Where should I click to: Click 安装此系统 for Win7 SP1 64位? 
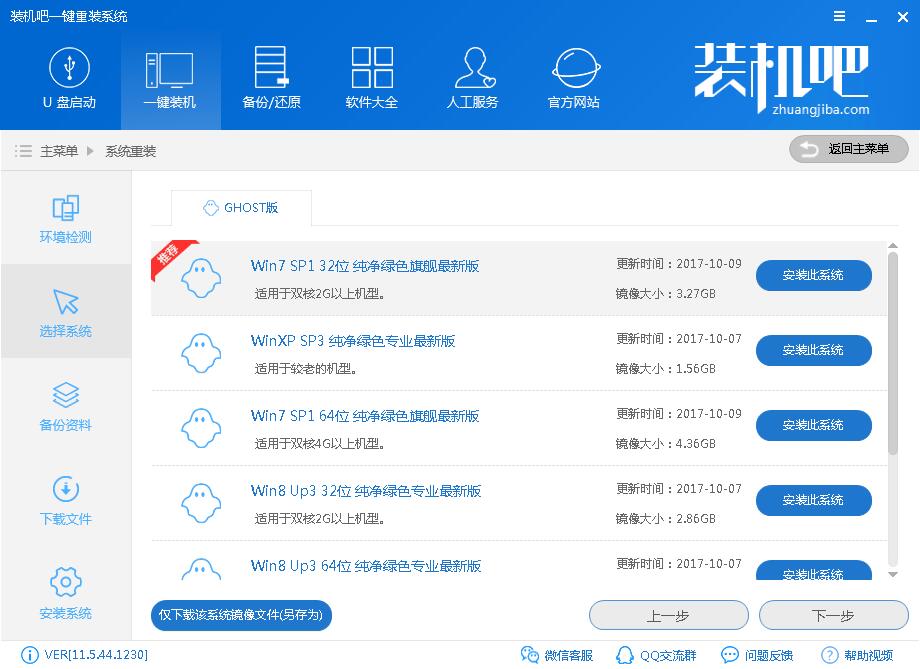[x=813, y=425]
